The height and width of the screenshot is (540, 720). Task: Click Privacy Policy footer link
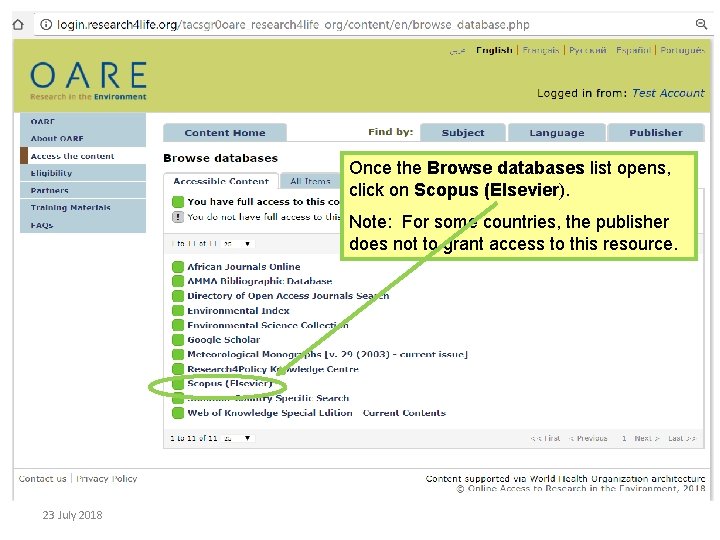pyautogui.click(x=107, y=478)
